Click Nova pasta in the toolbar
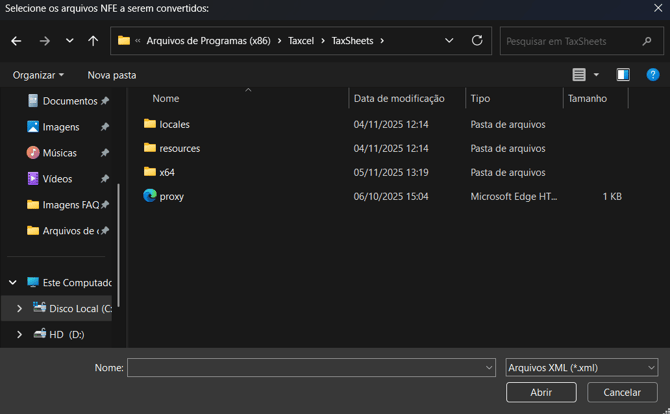 point(112,75)
